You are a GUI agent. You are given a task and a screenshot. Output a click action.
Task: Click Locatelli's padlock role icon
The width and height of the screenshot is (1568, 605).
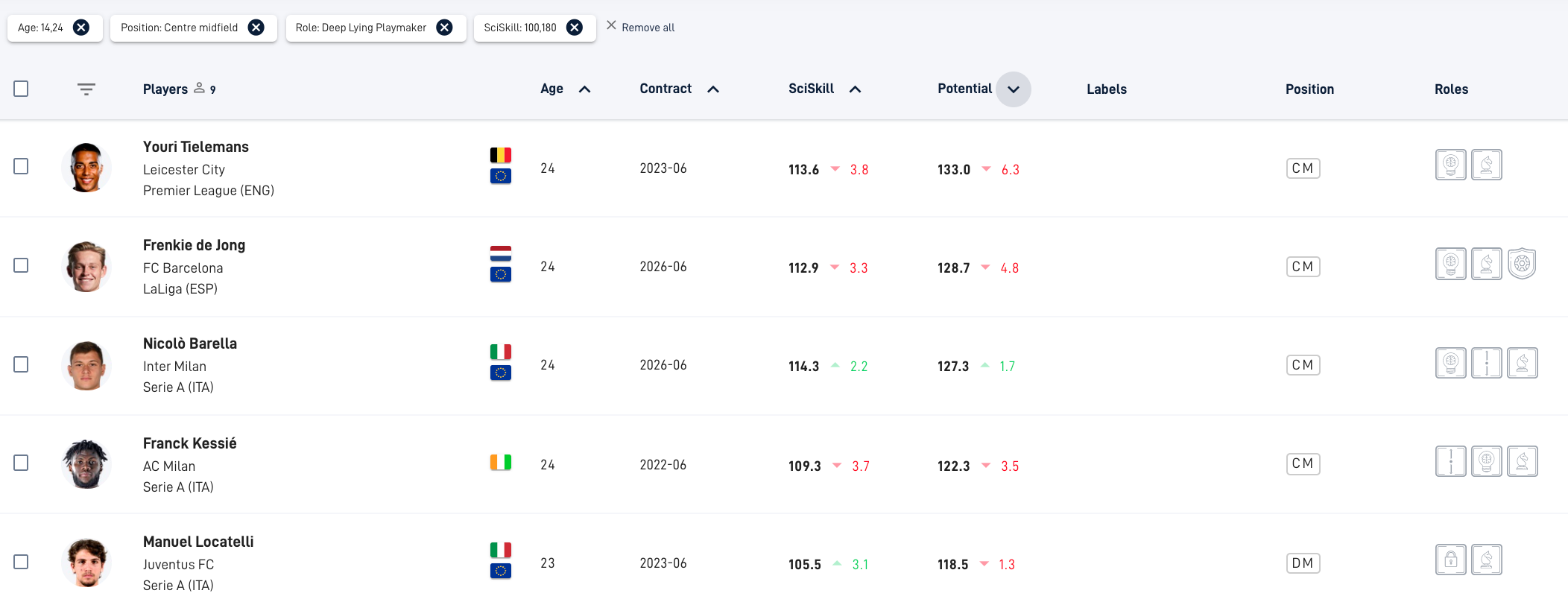coord(1451,560)
